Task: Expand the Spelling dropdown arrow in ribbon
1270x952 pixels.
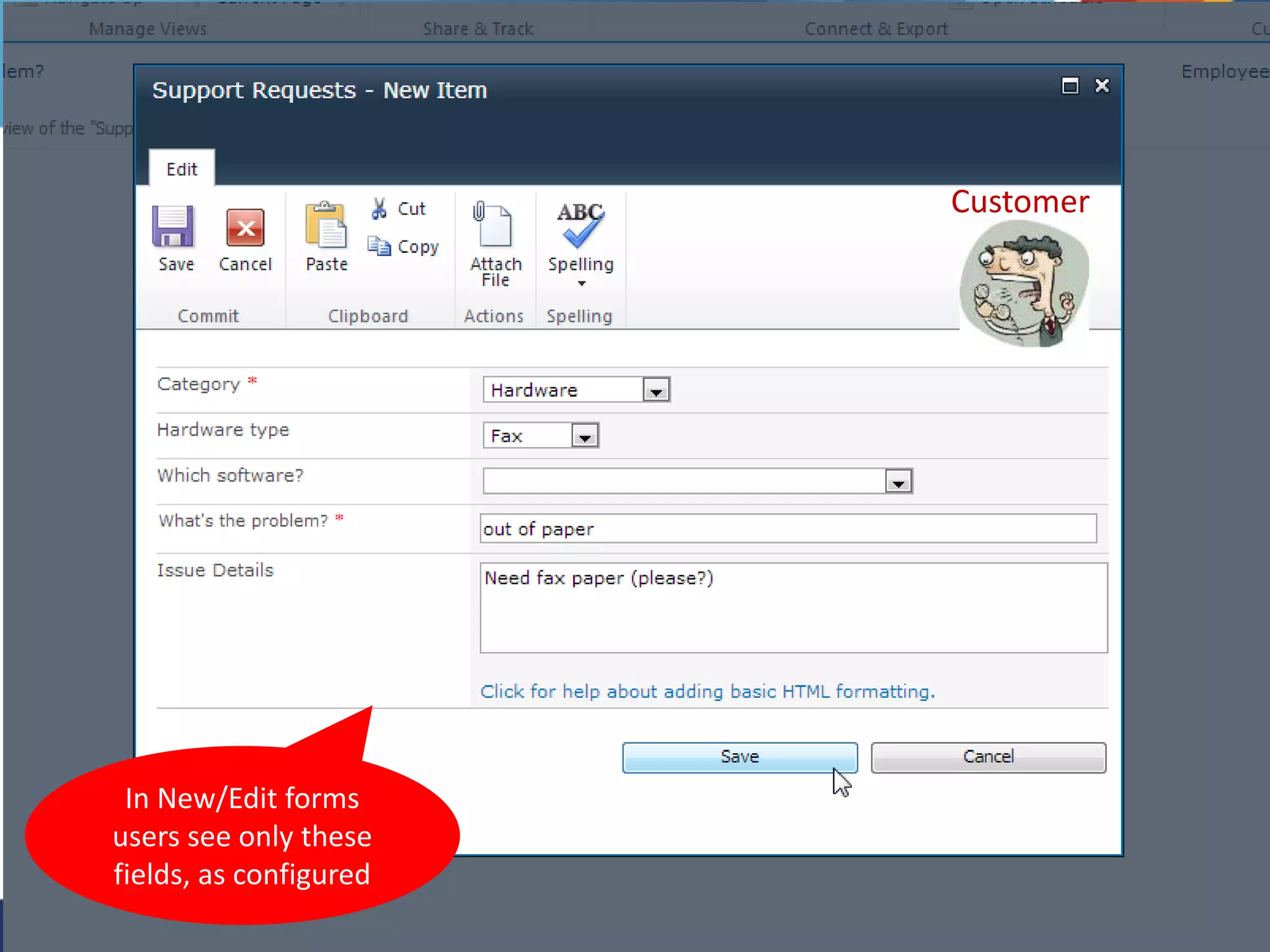Action: click(x=581, y=283)
